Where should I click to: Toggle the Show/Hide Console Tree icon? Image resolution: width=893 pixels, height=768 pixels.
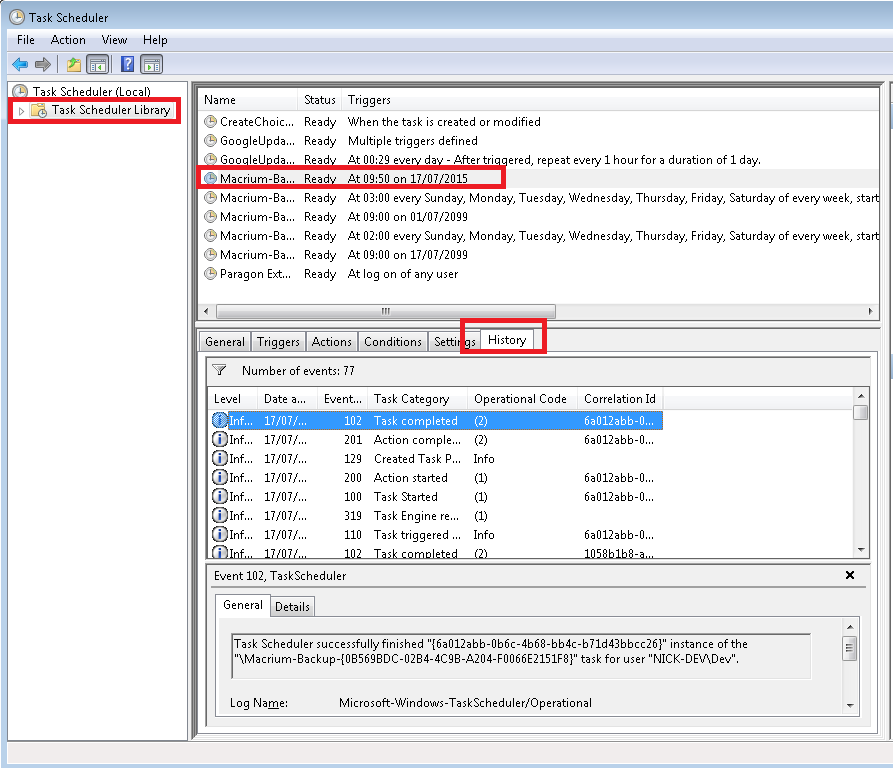[x=98, y=65]
